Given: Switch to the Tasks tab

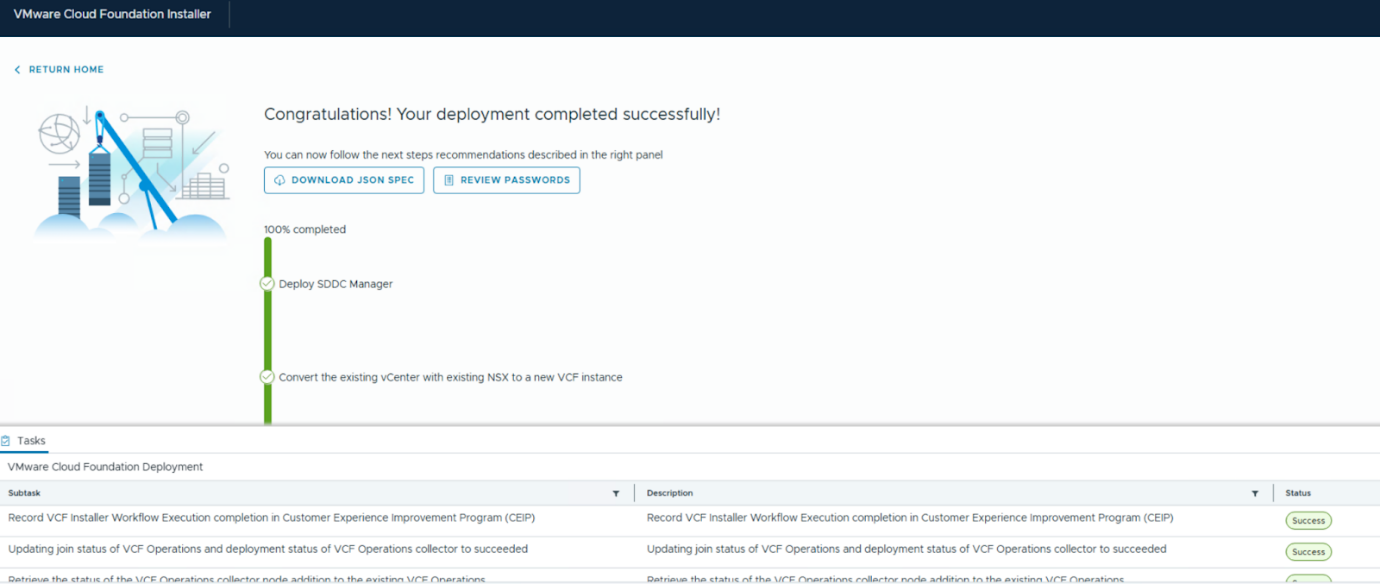Looking at the screenshot, I should (x=31, y=441).
